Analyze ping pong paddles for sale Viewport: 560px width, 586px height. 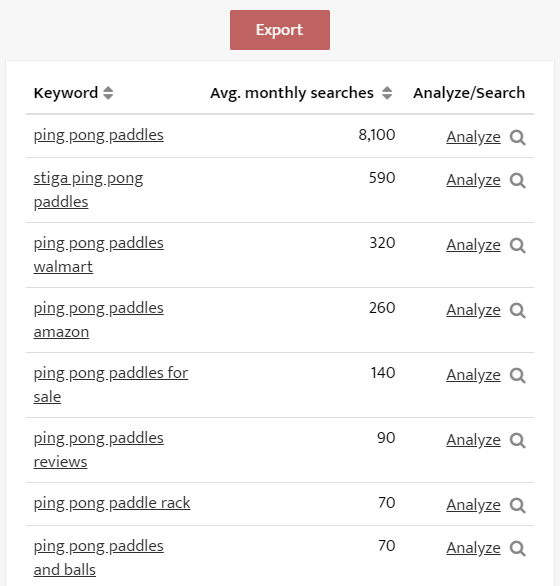[473, 375]
